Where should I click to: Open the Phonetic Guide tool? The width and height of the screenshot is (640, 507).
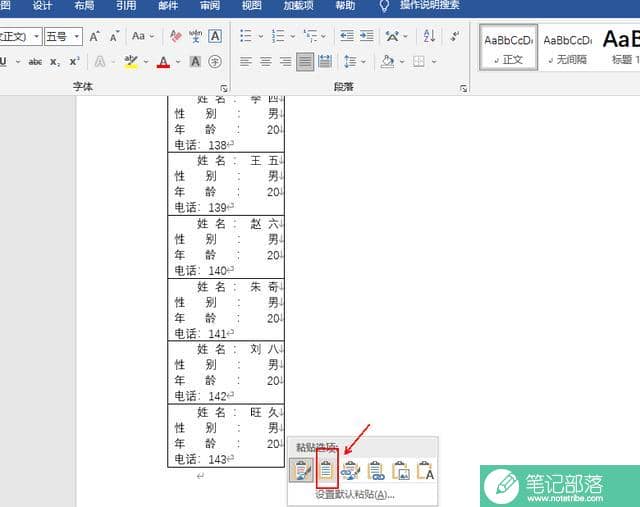[196, 37]
